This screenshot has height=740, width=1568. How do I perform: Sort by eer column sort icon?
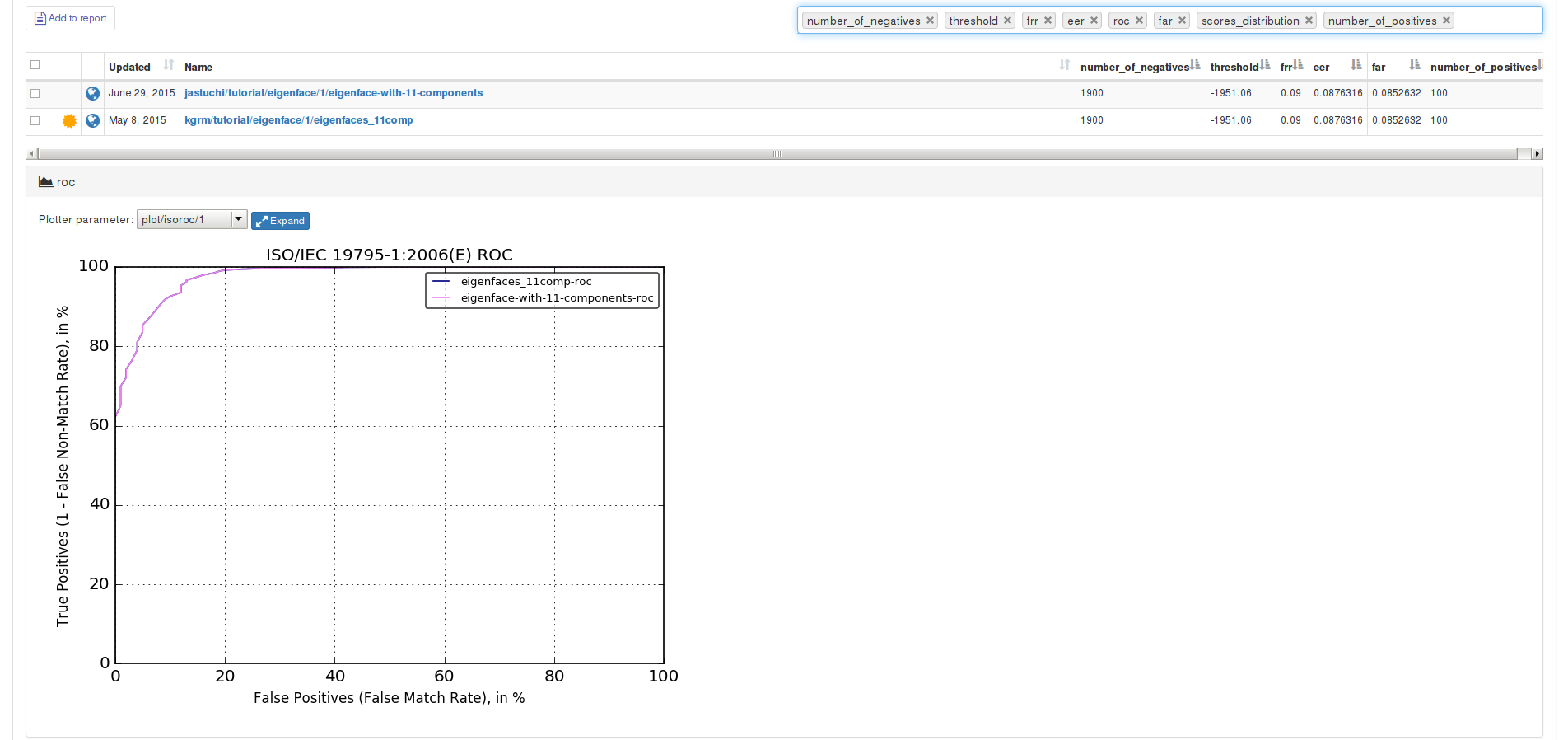point(1356,65)
